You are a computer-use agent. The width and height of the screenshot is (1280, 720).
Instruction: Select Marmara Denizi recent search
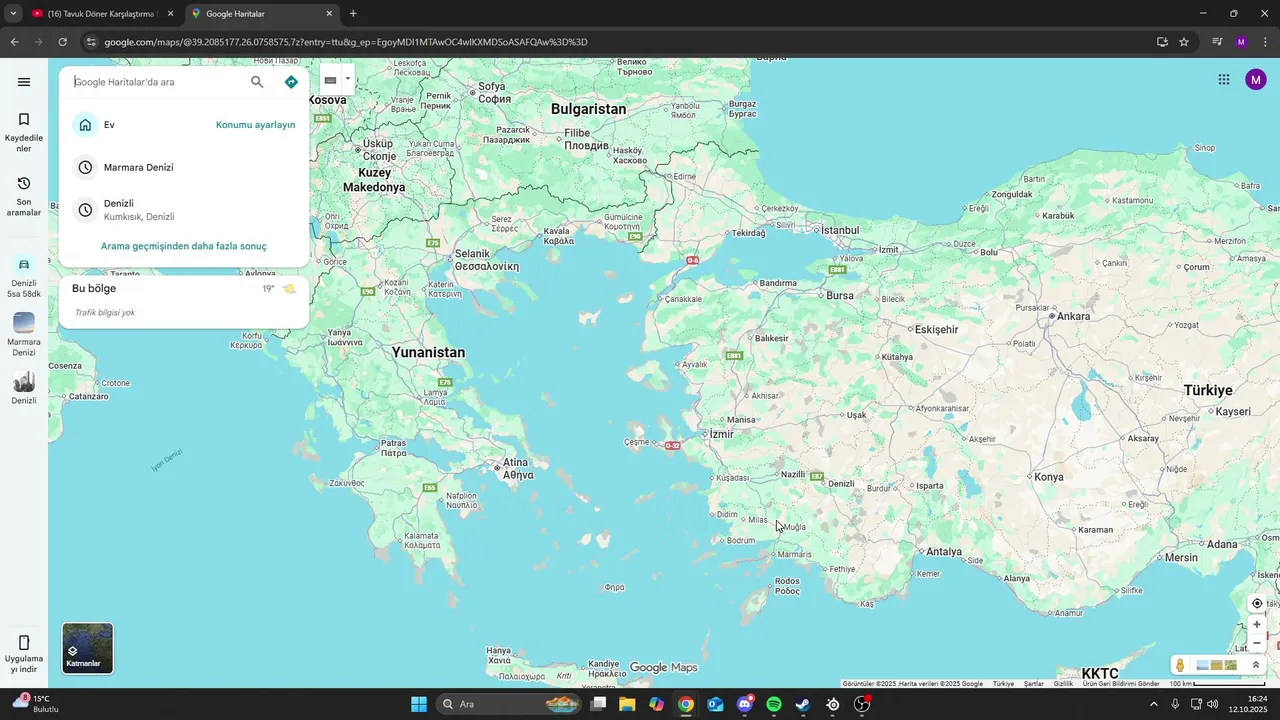point(184,167)
